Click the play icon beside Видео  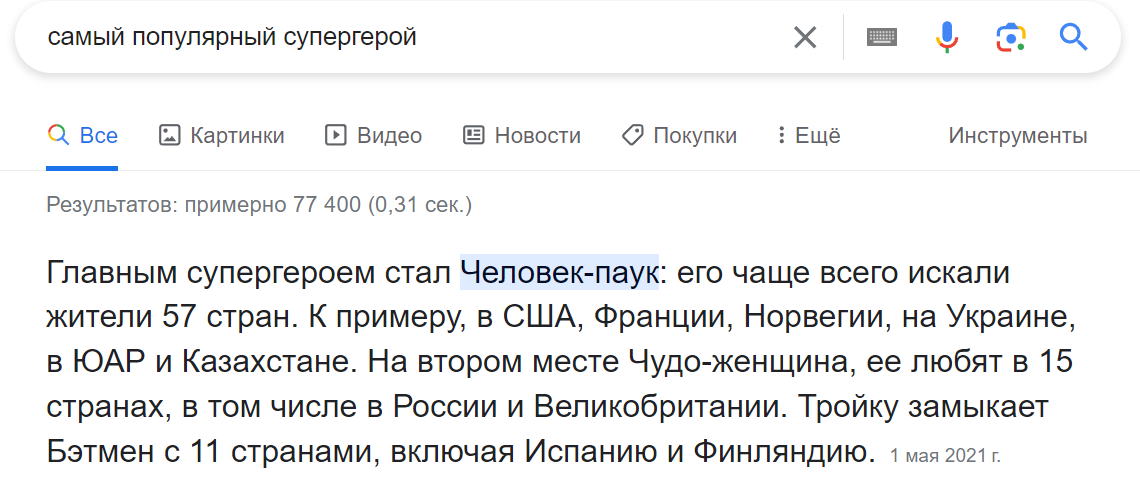pos(335,135)
